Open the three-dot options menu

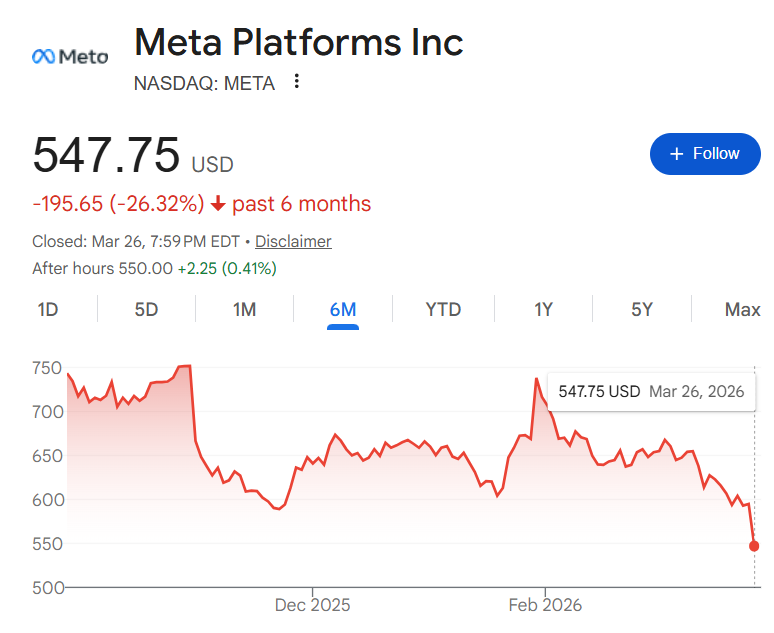coord(296,82)
